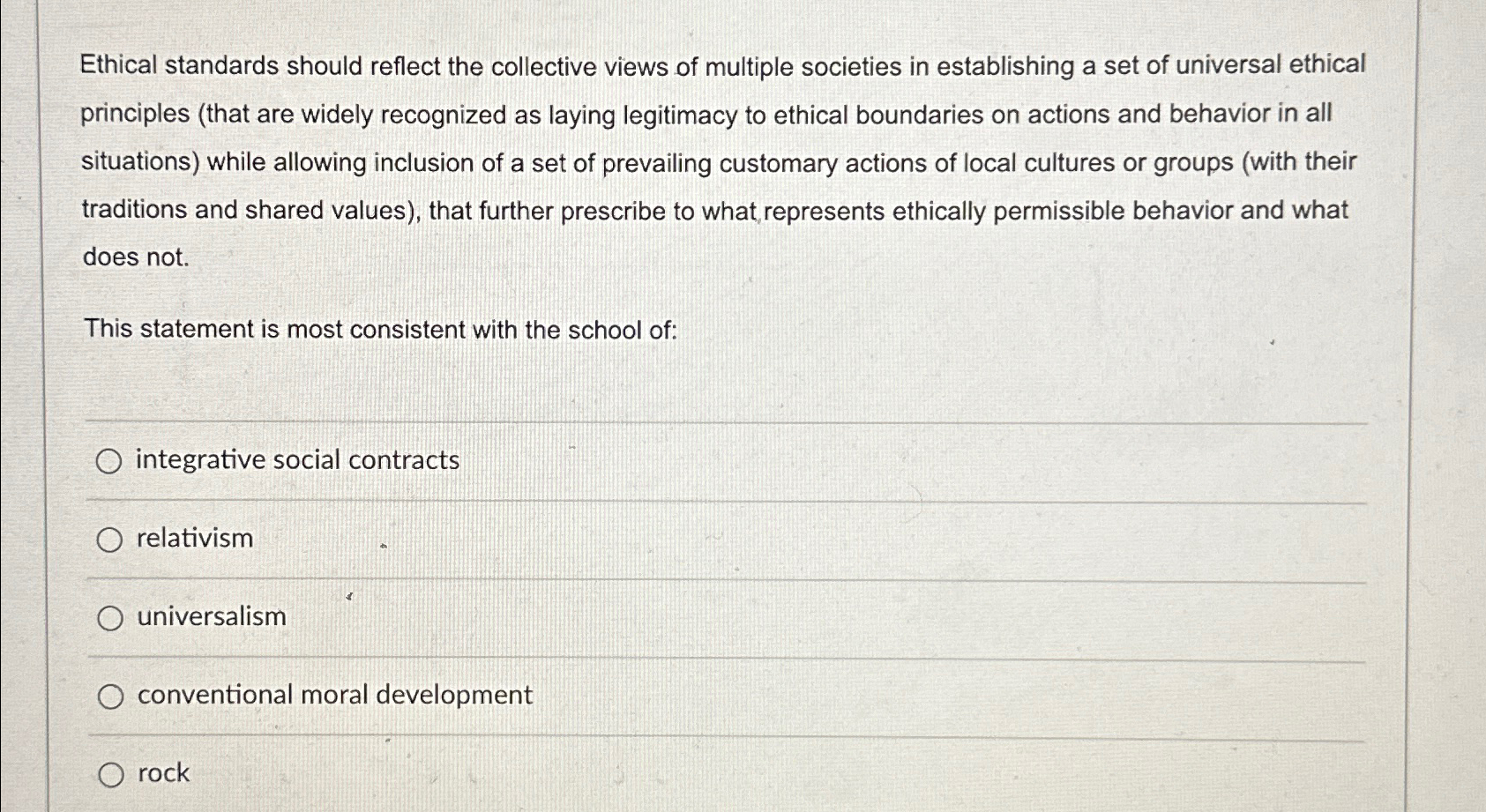
Task: Click the radio circle beside rock
Action: 111,774
